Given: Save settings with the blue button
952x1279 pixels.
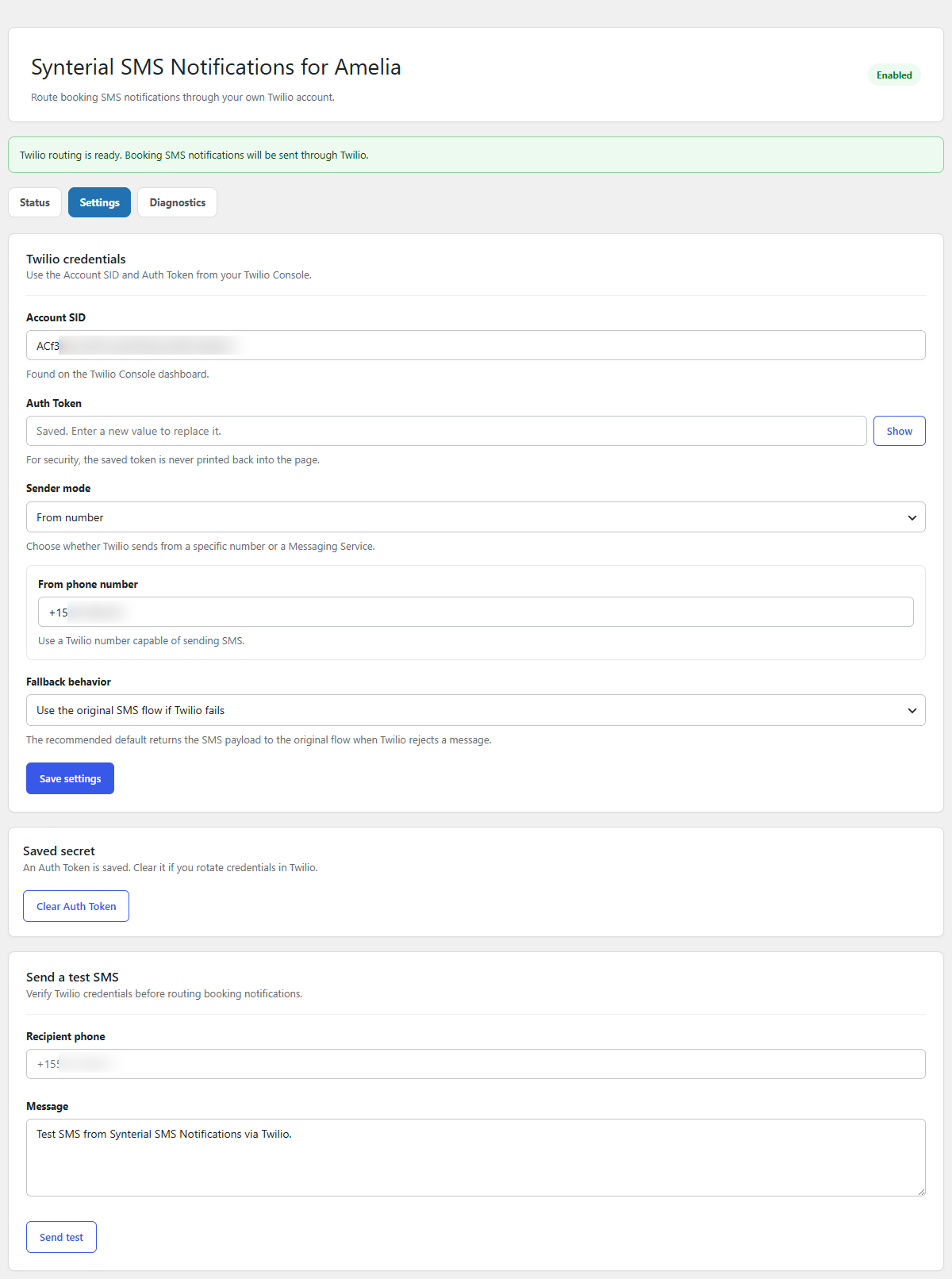Looking at the screenshot, I should click(70, 778).
